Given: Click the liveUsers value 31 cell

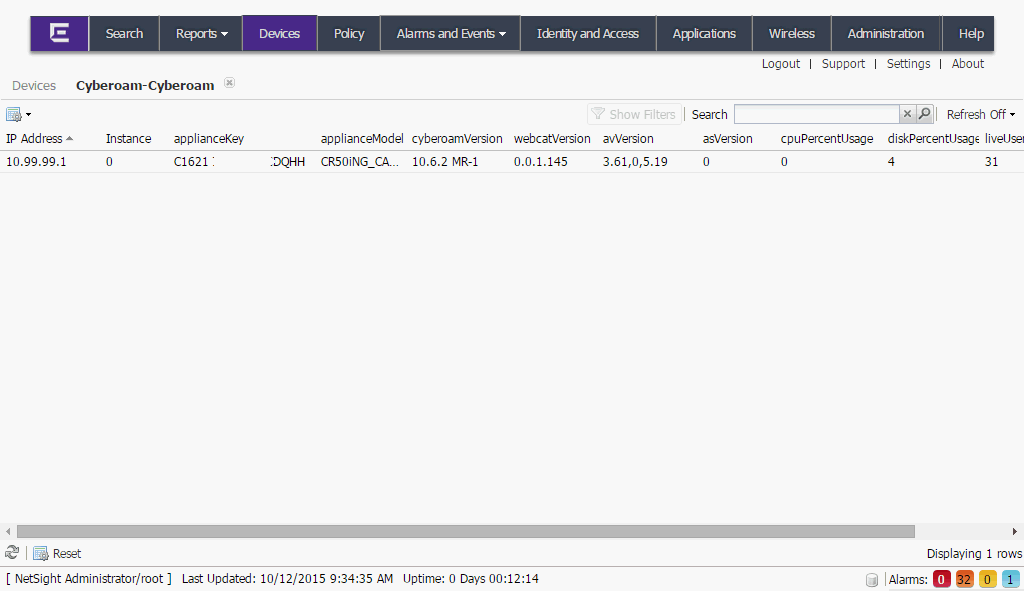Looking at the screenshot, I should click(x=991, y=162).
